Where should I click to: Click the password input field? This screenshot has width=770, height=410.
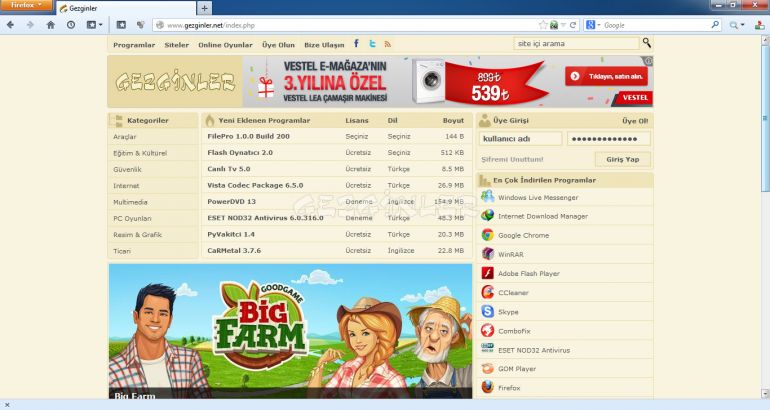tap(609, 138)
